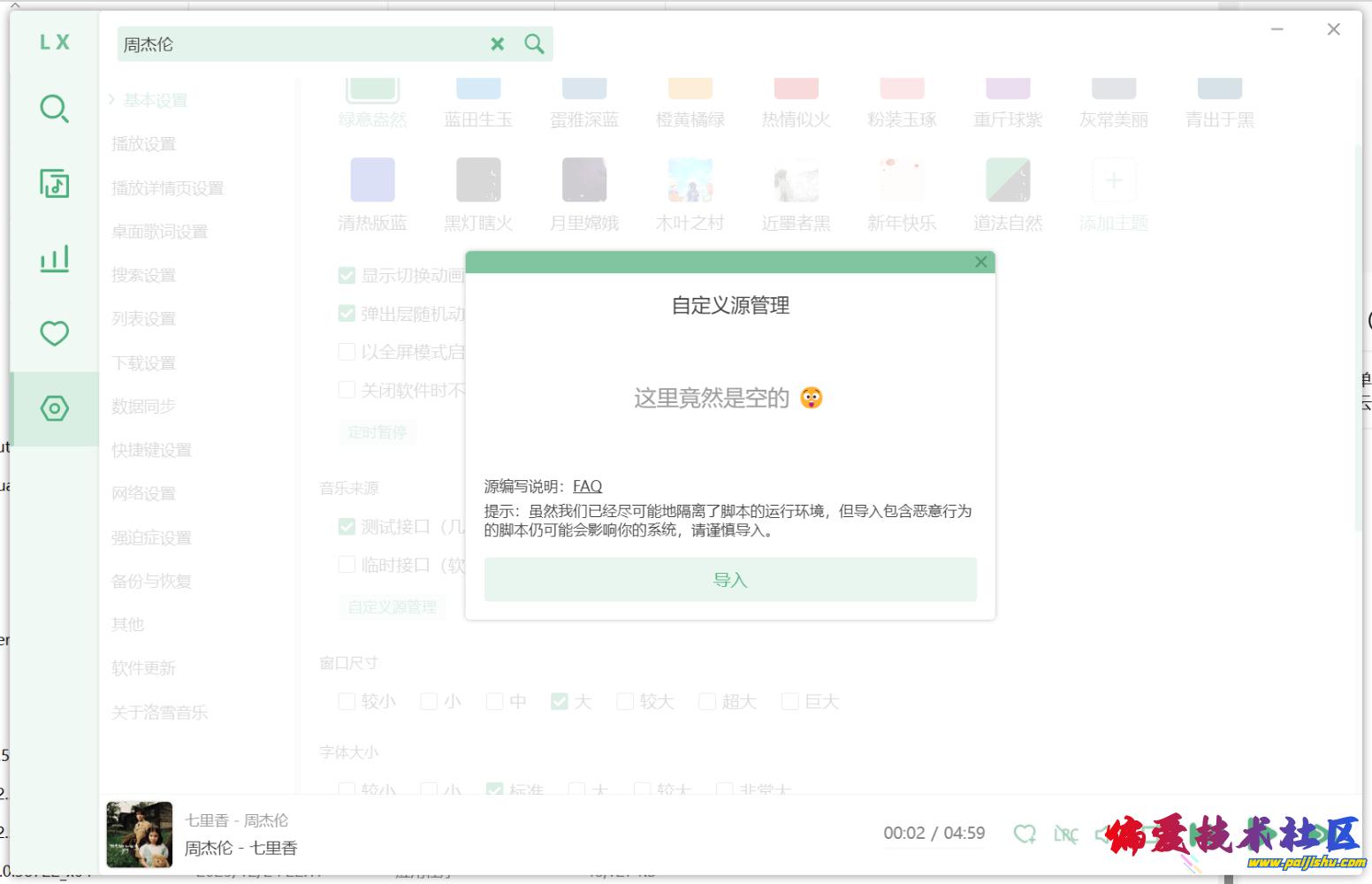Toggle the 显示切换动画 checkbox

pyautogui.click(x=347, y=276)
